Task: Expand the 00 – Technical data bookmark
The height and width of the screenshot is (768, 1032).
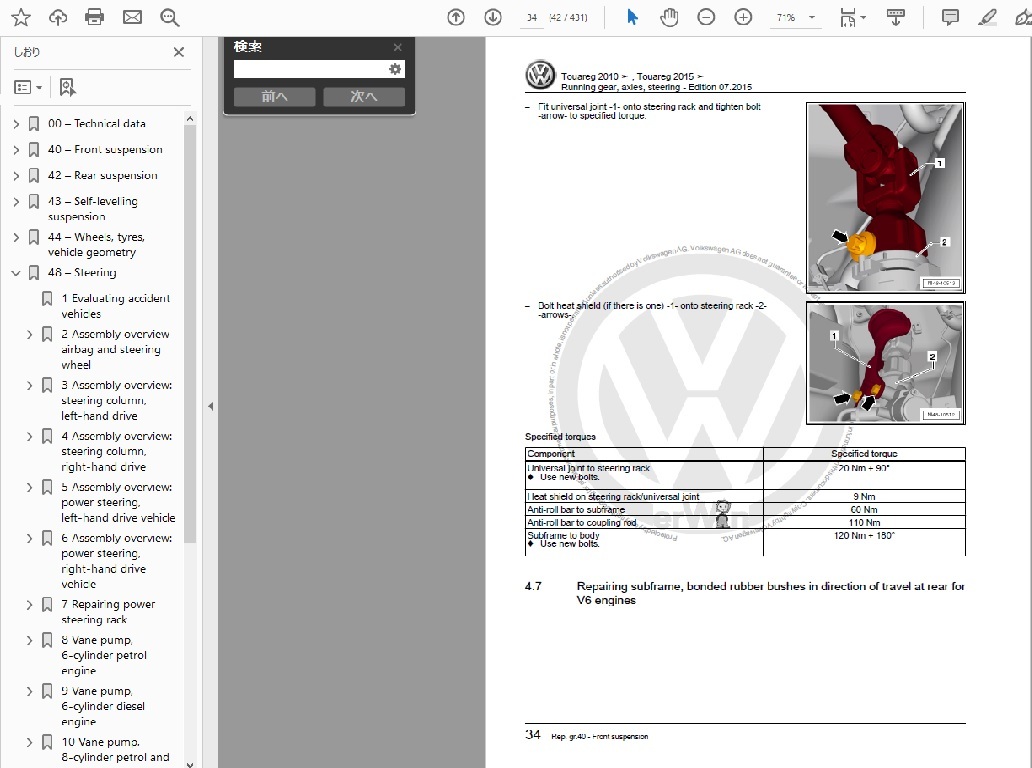Action: 16,124
